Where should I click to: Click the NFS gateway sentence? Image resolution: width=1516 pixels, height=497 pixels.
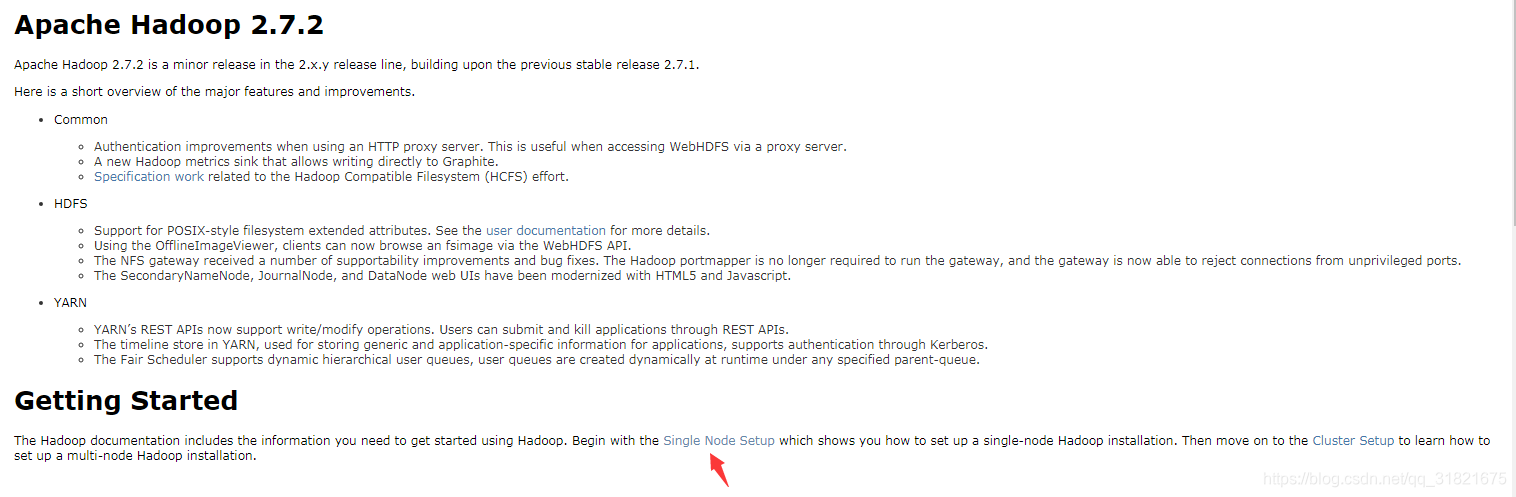pyautogui.click(x=777, y=260)
